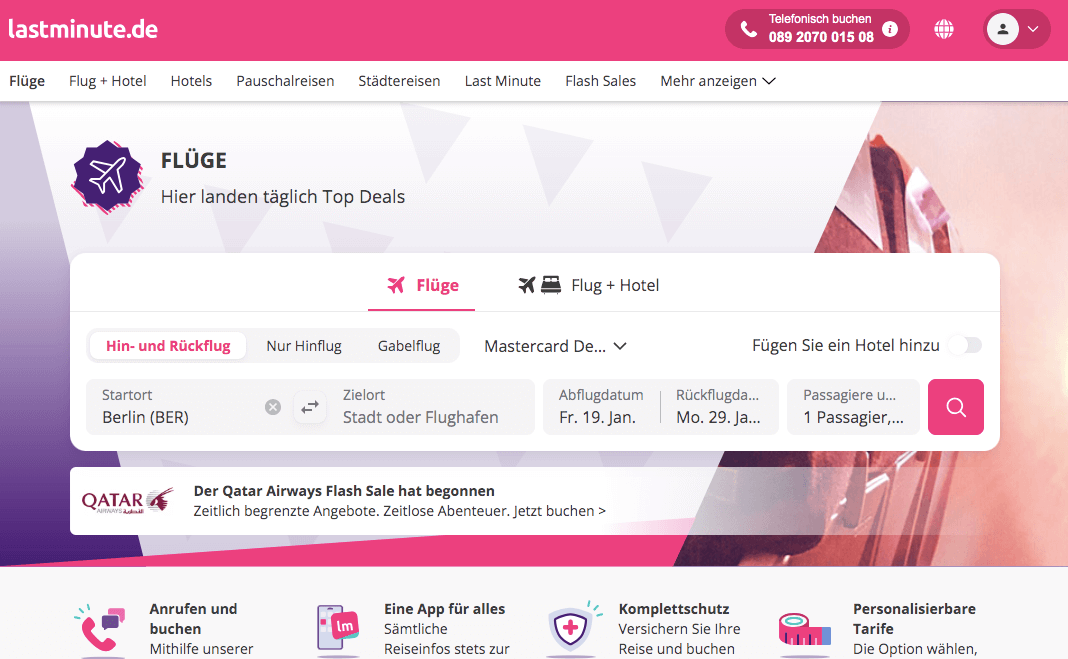Image resolution: width=1068 pixels, height=659 pixels.
Task: Choose Nur Hinflug trip type
Action: point(304,346)
